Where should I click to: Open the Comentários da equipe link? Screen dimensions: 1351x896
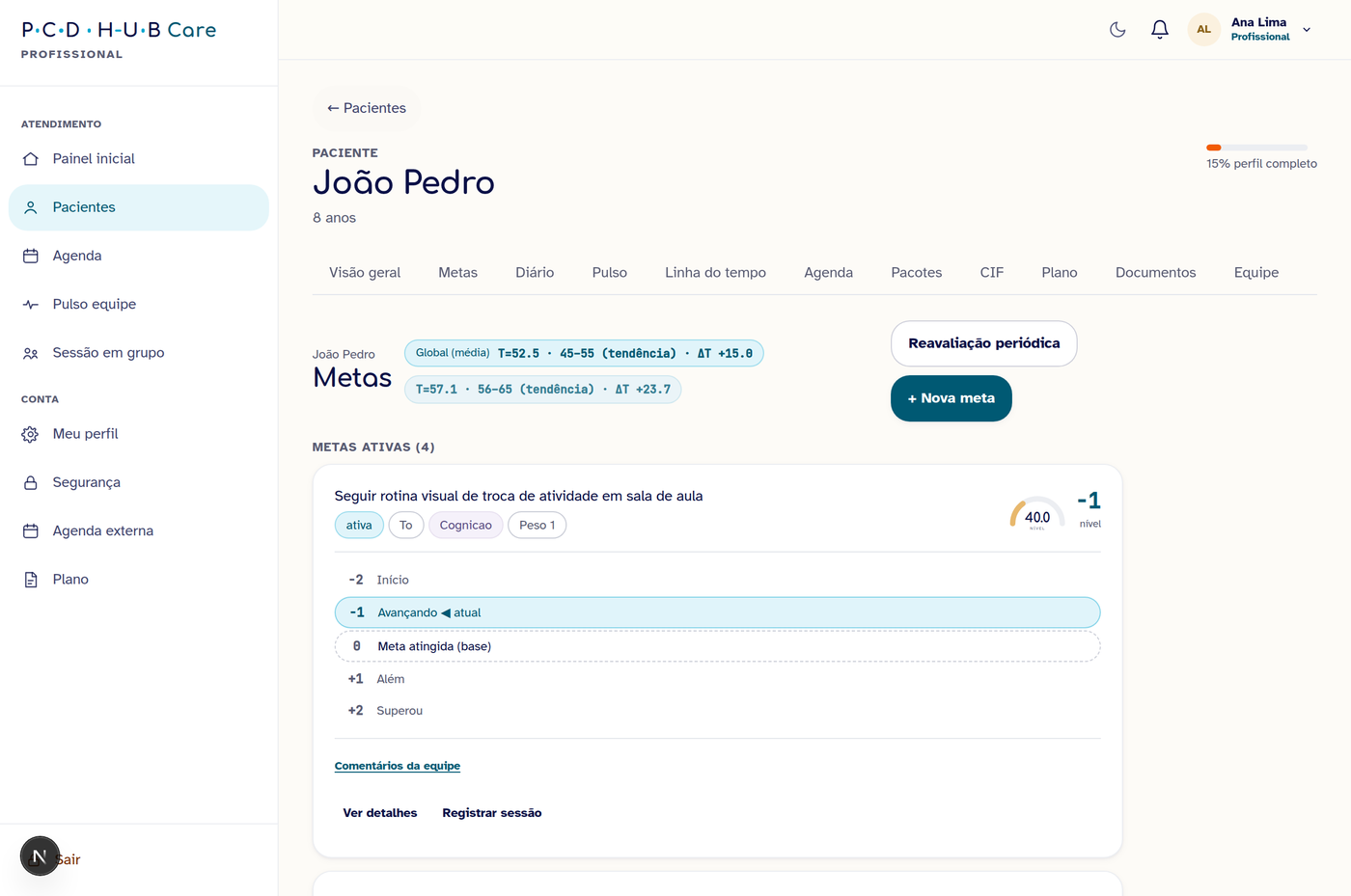tap(398, 766)
